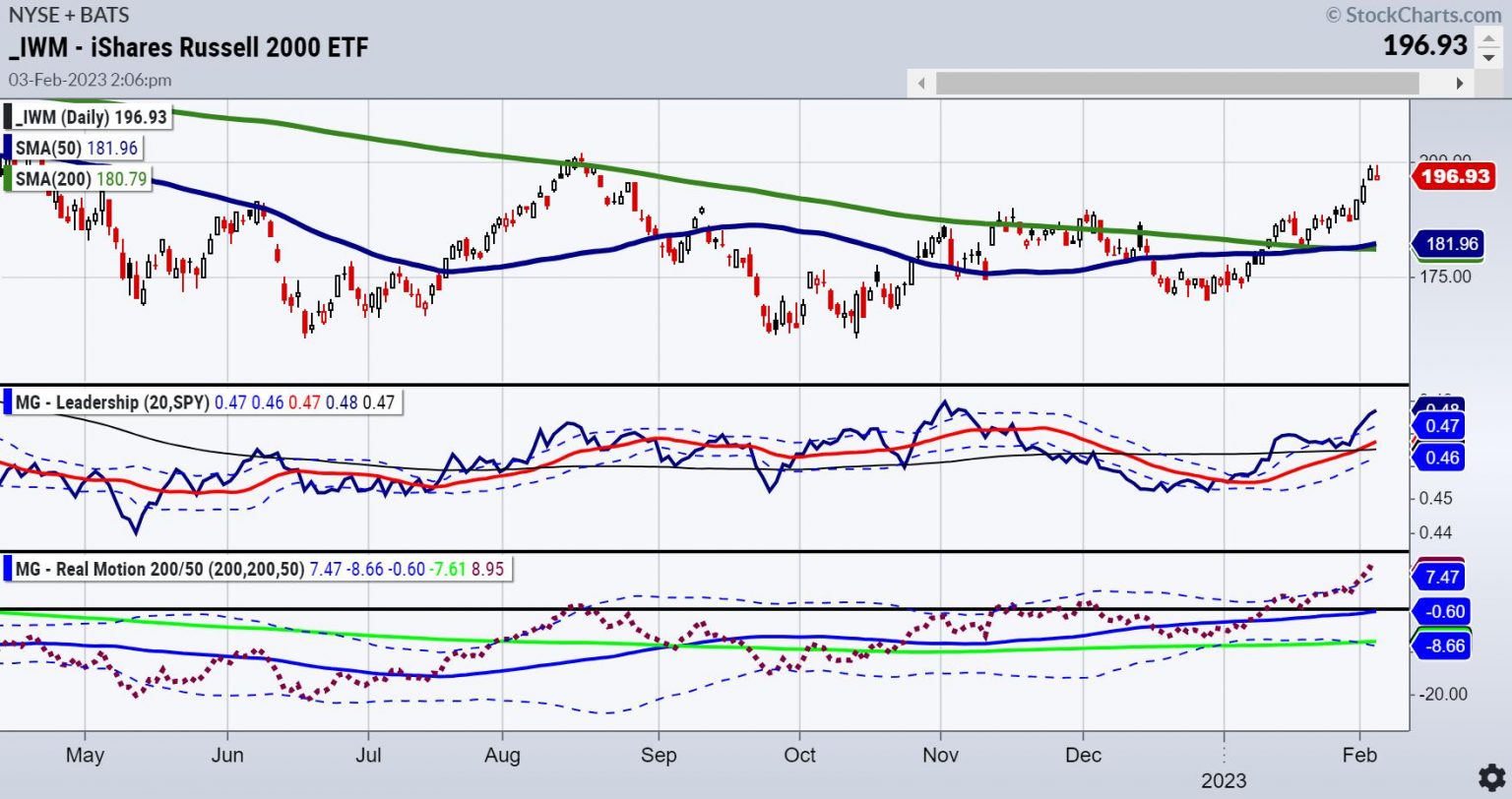The height and width of the screenshot is (799, 1512).
Task: Click the scrollbar left arrow
Action: click(x=921, y=83)
